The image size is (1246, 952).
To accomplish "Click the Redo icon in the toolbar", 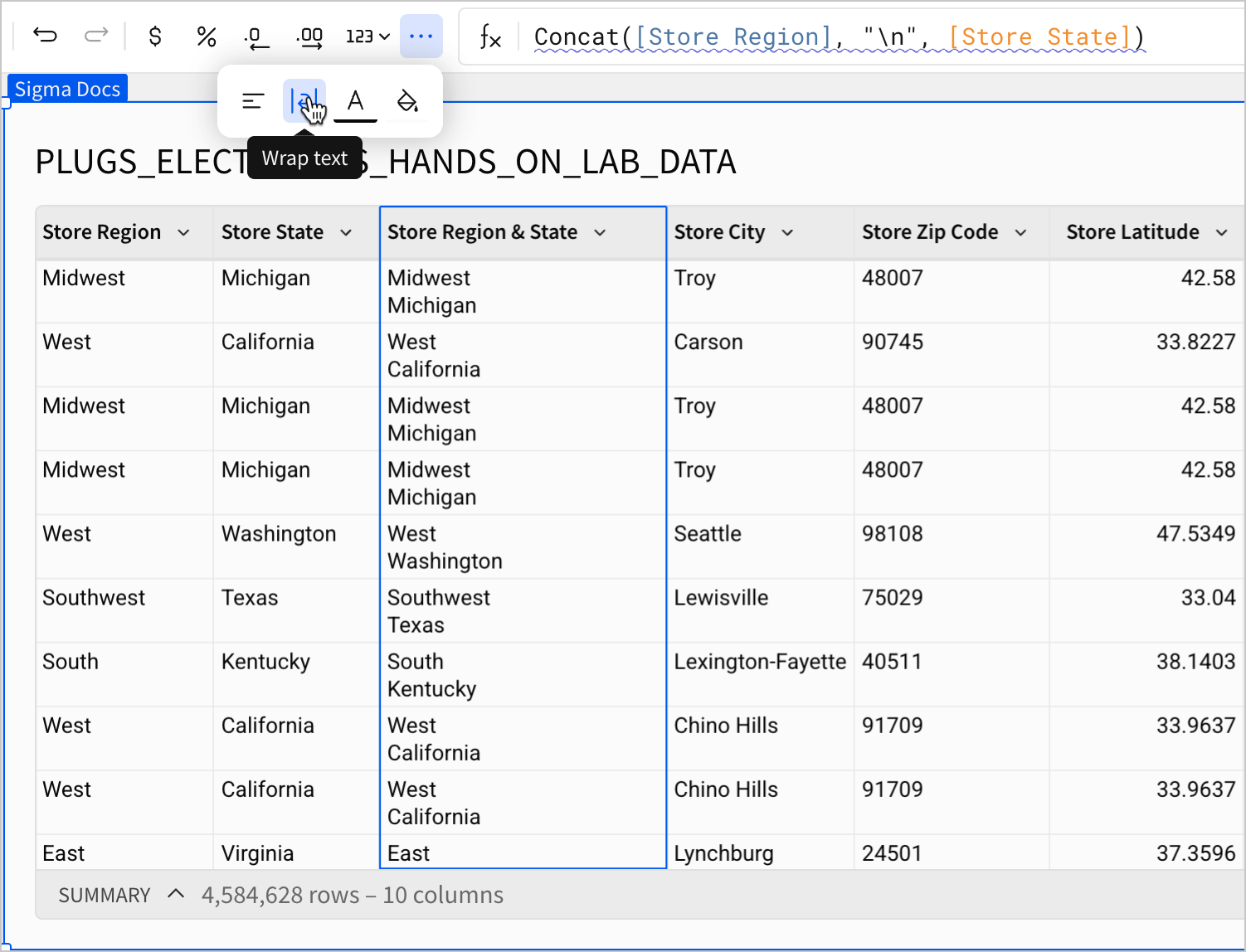I will pos(96,36).
